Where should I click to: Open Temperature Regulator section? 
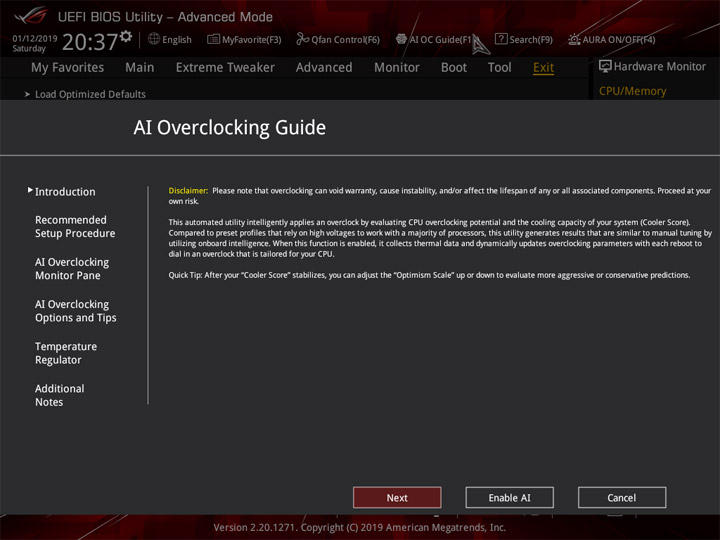click(x=66, y=353)
